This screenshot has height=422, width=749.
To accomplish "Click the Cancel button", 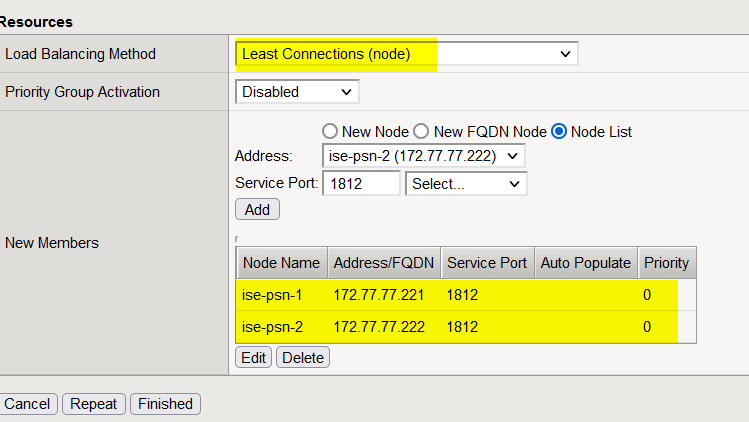I will [x=27, y=404].
